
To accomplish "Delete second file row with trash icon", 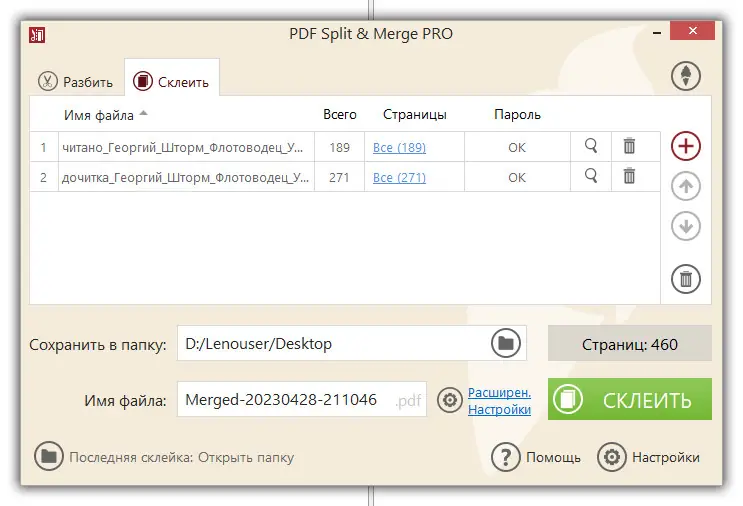I will (x=629, y=176).
